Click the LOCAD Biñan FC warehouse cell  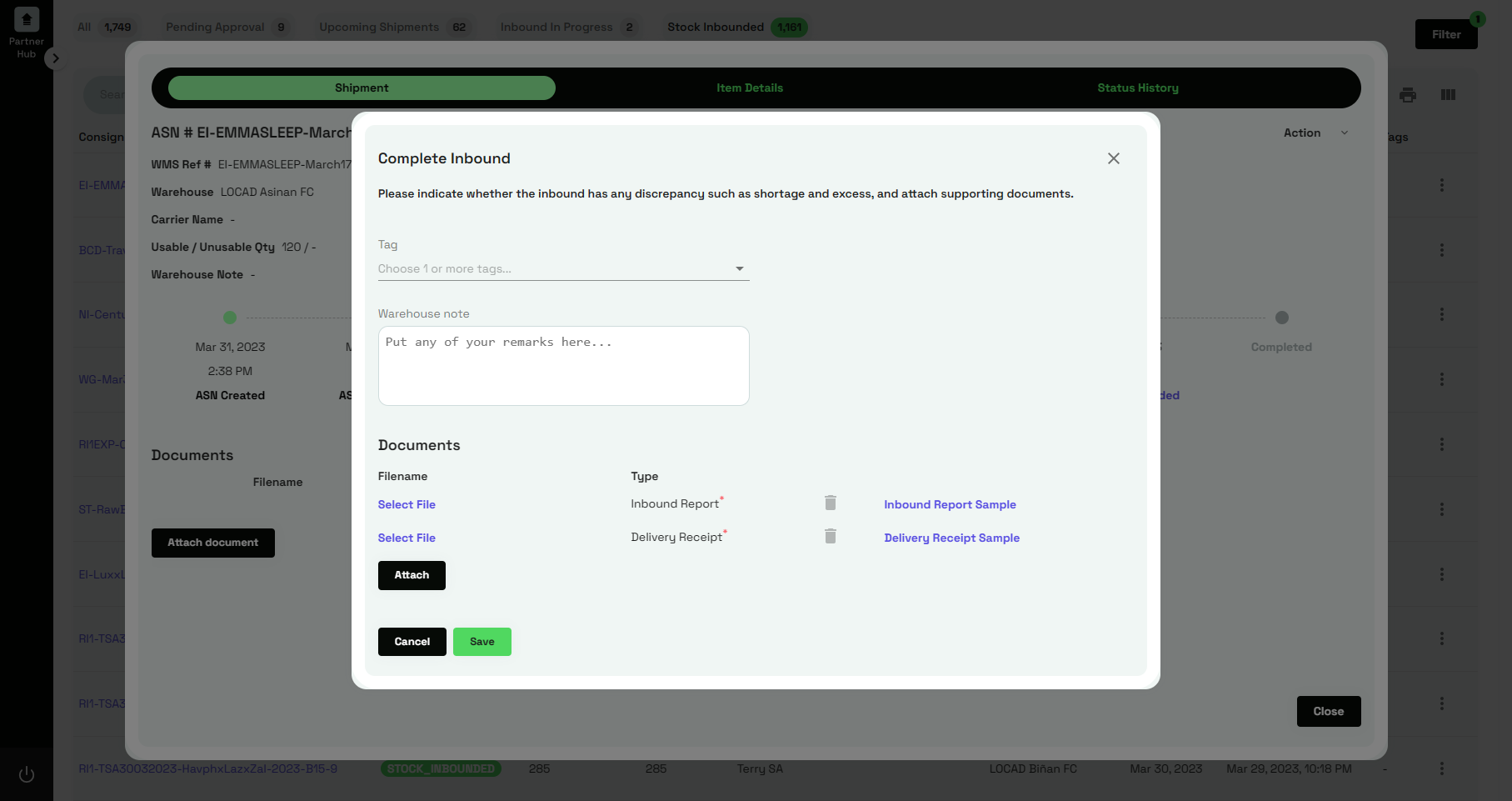1033,768
